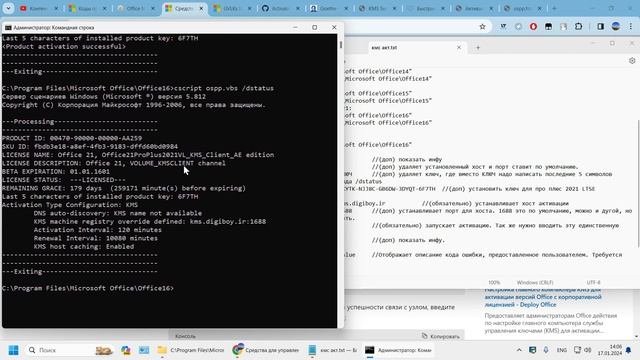Open the Deploy Office link in browser
640x360 pixels.
coord(543,298)
